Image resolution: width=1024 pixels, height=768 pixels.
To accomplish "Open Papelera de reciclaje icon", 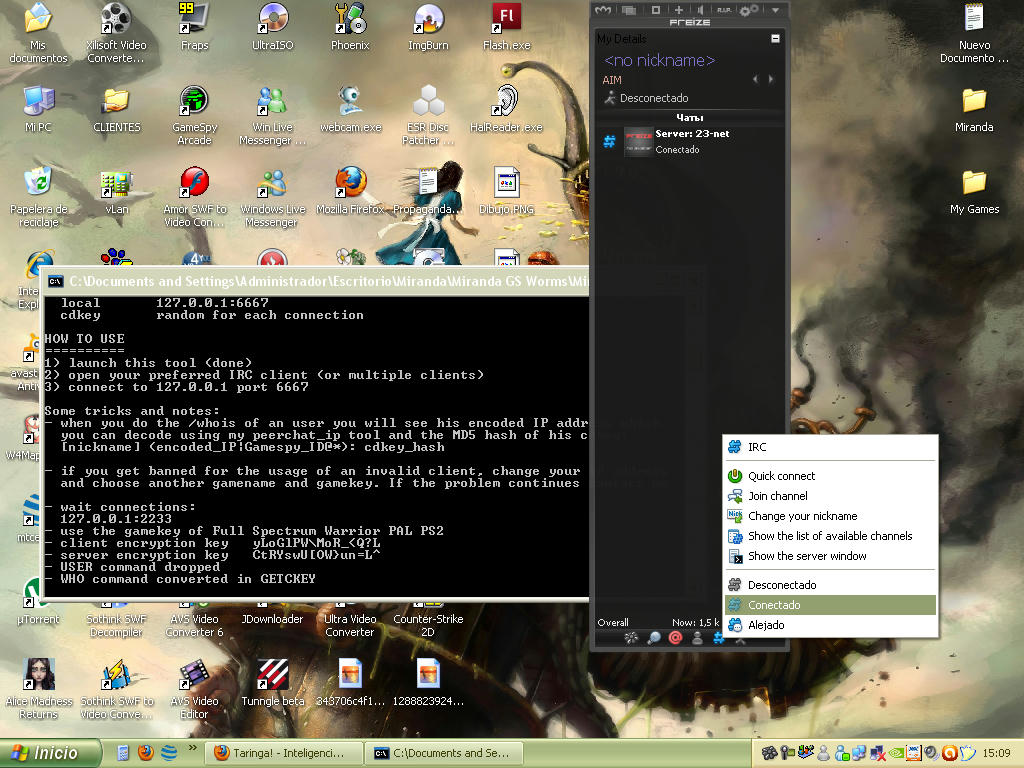I will (x=38, y=197).
